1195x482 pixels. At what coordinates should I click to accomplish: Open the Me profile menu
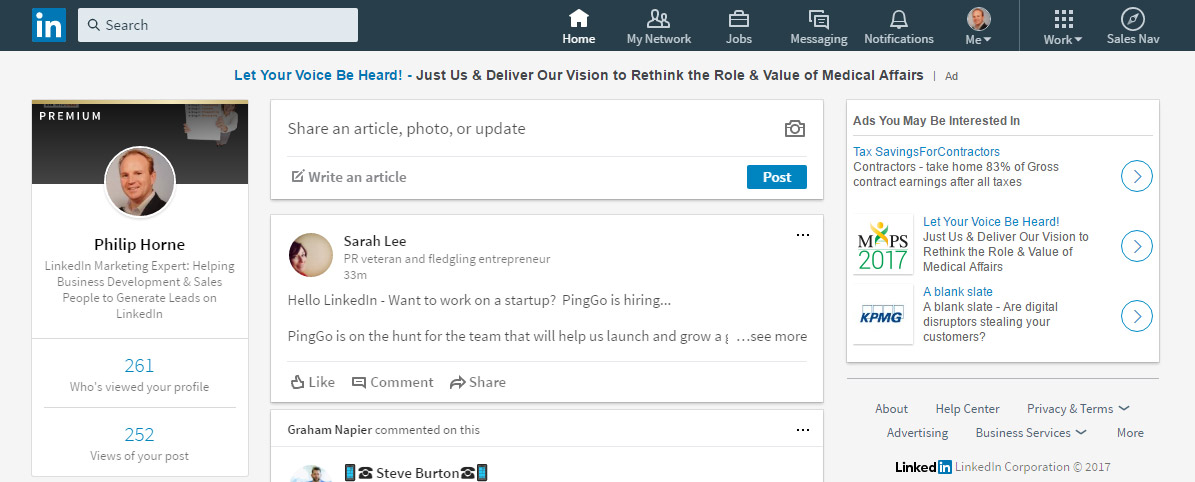979,26
